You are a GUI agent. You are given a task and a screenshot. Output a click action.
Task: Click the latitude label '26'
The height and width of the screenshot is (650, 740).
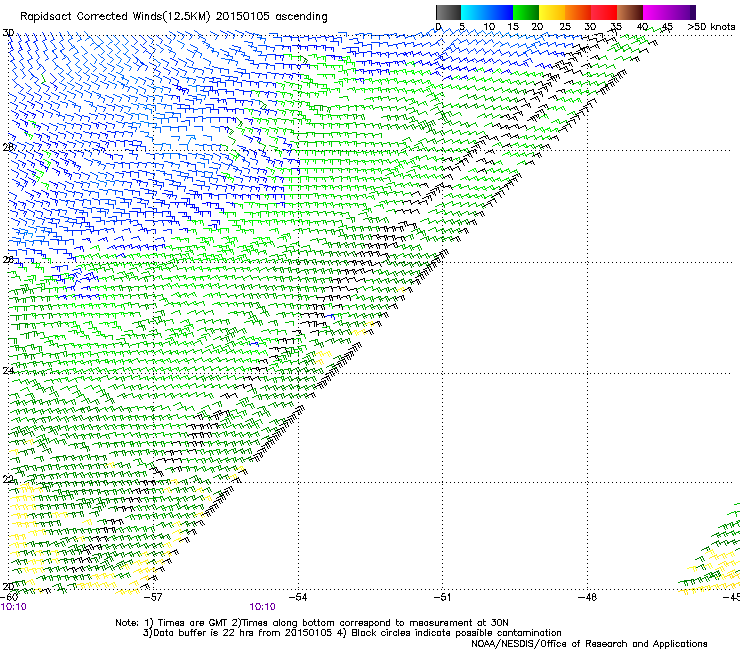(8, 260)
